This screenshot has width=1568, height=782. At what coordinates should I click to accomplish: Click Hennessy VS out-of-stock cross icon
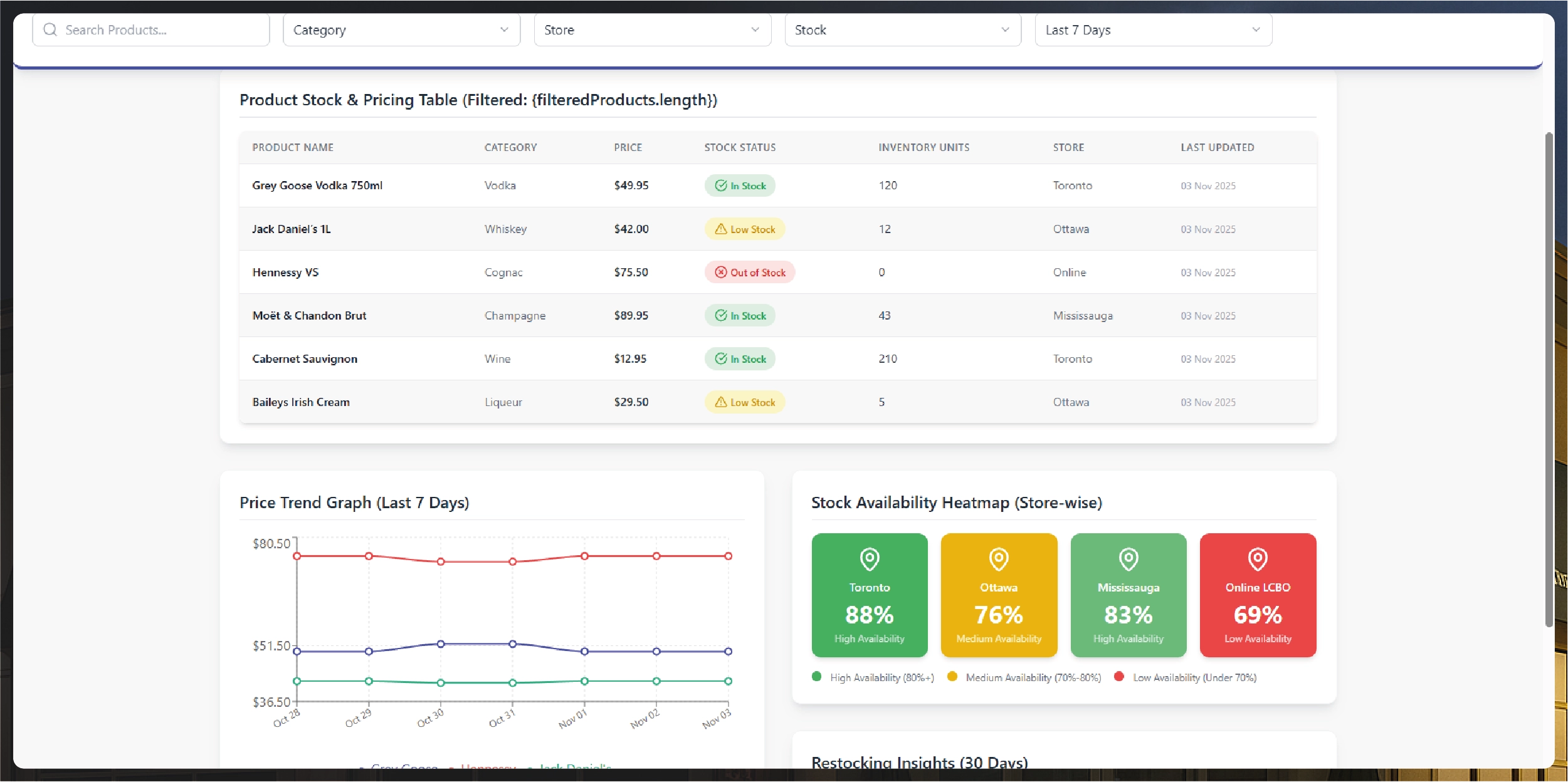click(x=720, y=272)
